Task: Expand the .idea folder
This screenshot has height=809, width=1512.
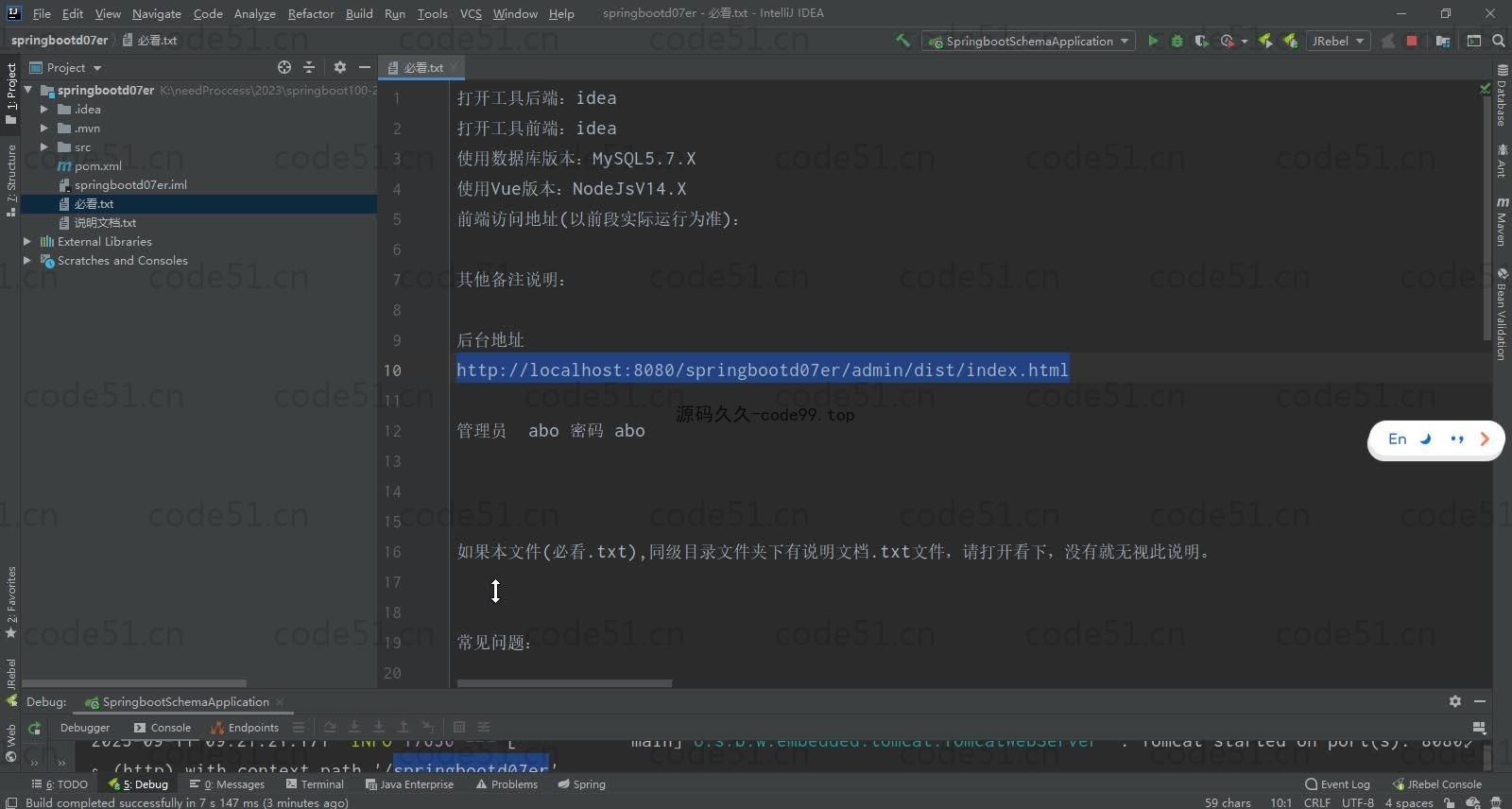Action: point(43,109)
